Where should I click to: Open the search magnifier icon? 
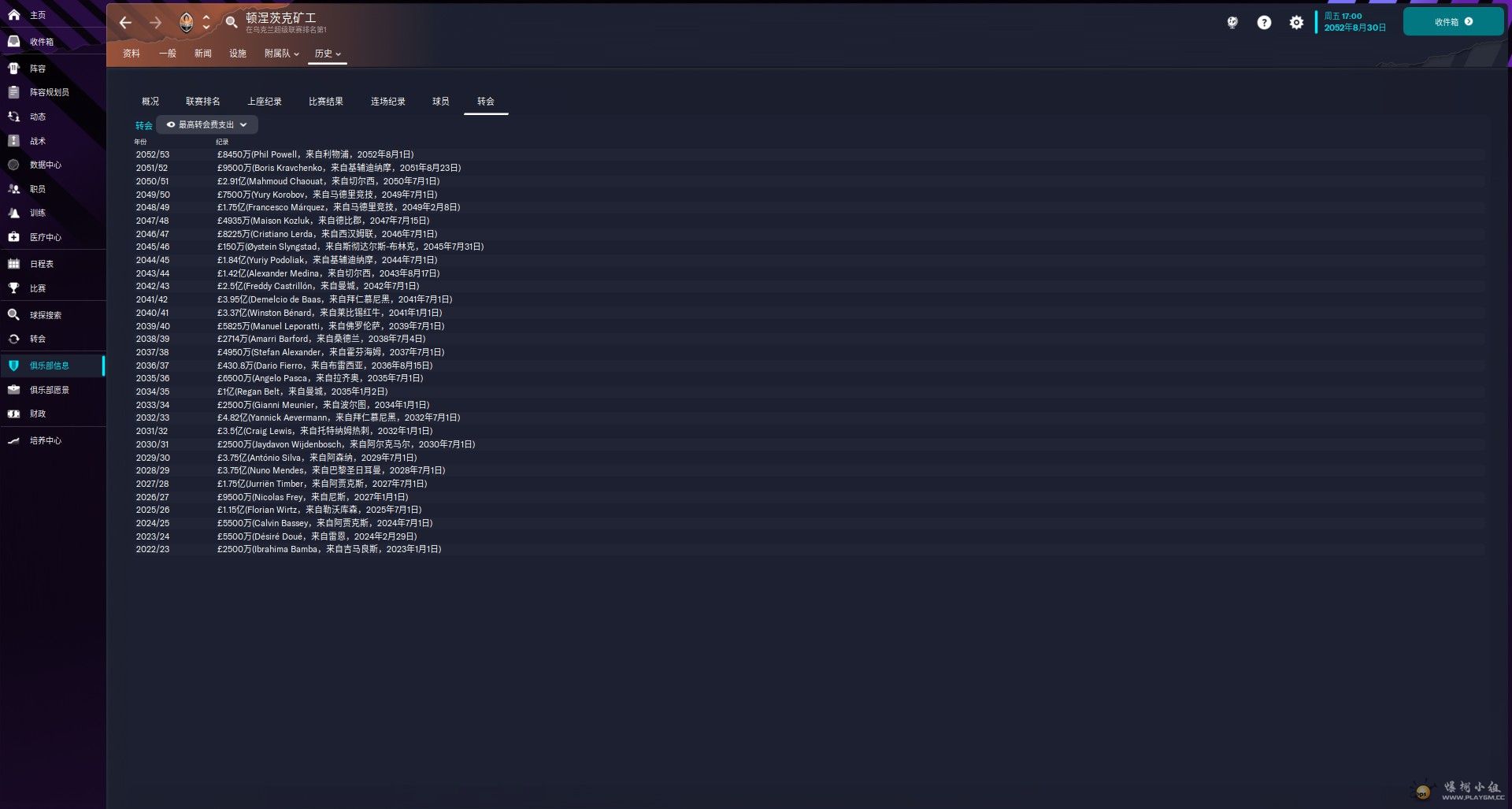click(x=232, y=23)
